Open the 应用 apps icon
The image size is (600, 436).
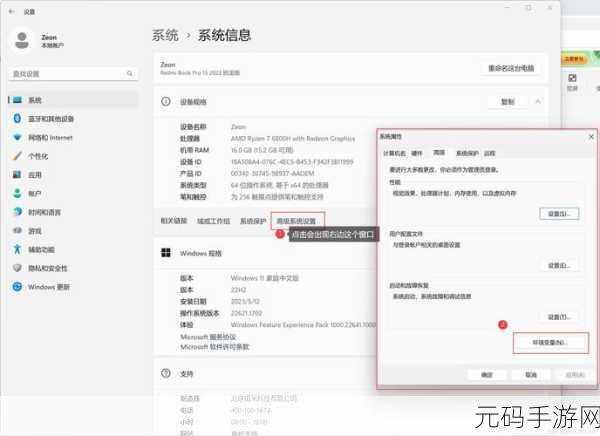tap(17, 175)
